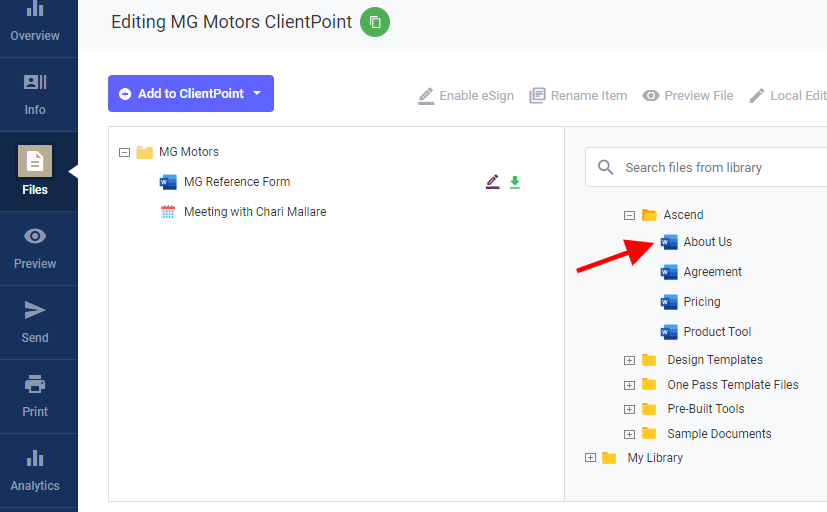
Task: Select the MG Motors folder icon
Action: [x=145, y=152]
